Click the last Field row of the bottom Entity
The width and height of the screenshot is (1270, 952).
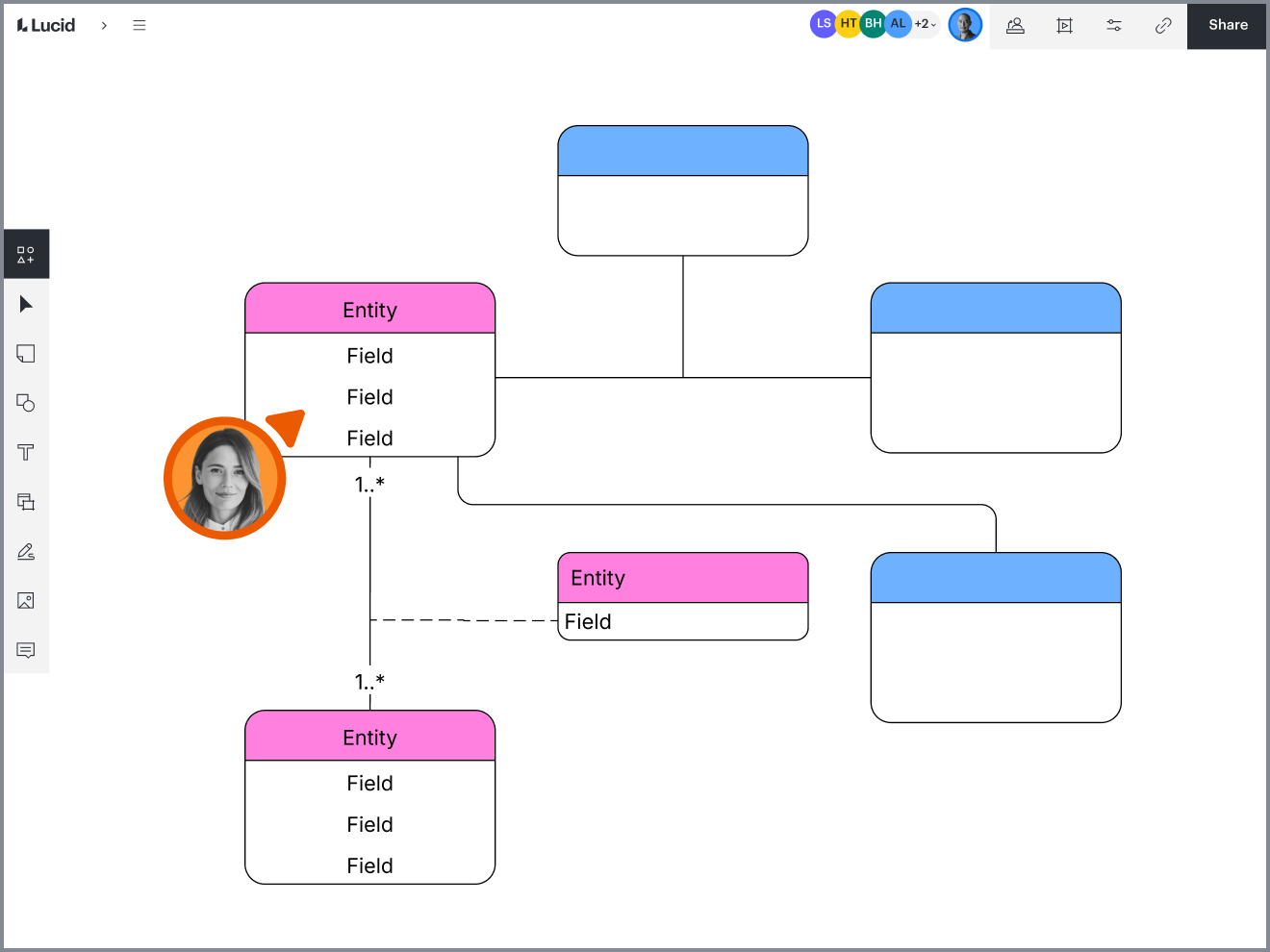coord(370,865)
